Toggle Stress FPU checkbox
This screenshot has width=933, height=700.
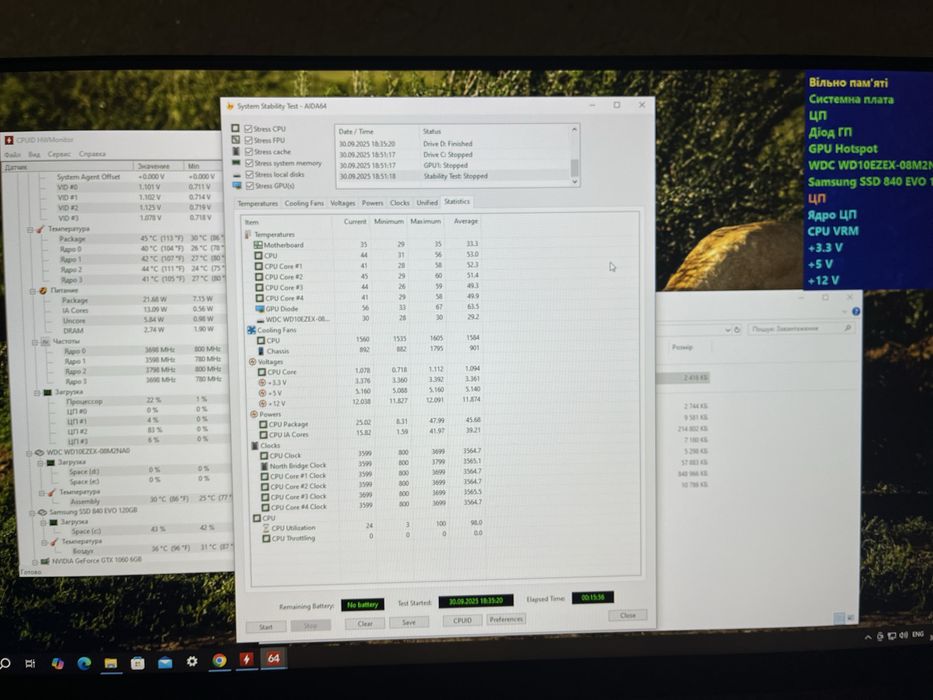click(249, 140)
